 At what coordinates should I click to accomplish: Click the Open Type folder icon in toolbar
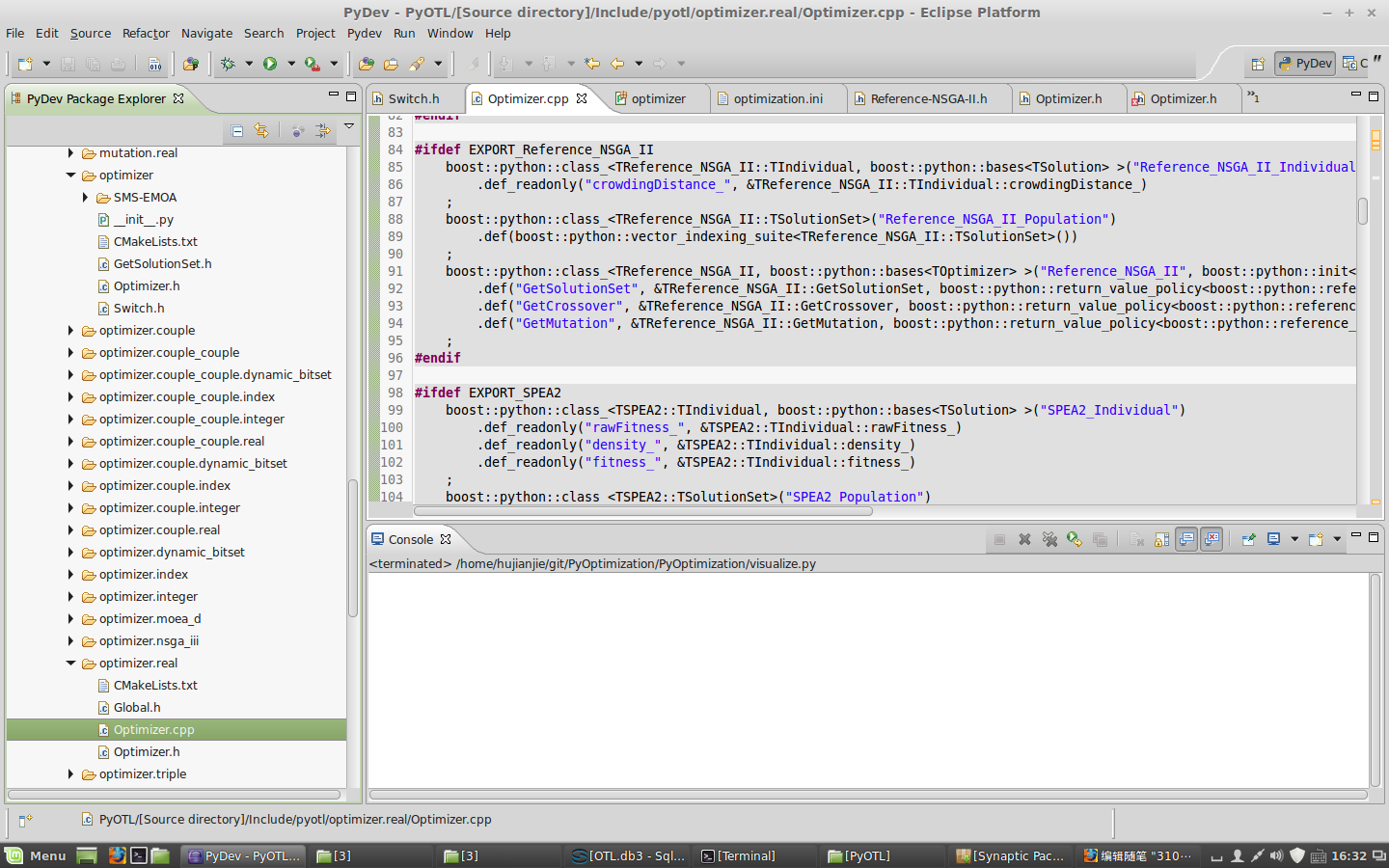[x=367, y=64]
